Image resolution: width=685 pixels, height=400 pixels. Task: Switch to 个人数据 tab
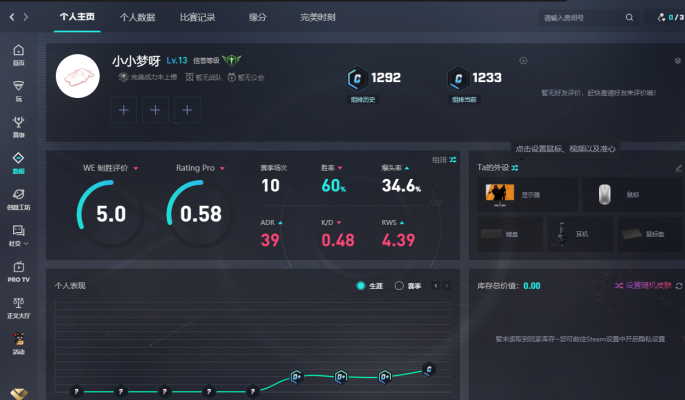point(137,17)
